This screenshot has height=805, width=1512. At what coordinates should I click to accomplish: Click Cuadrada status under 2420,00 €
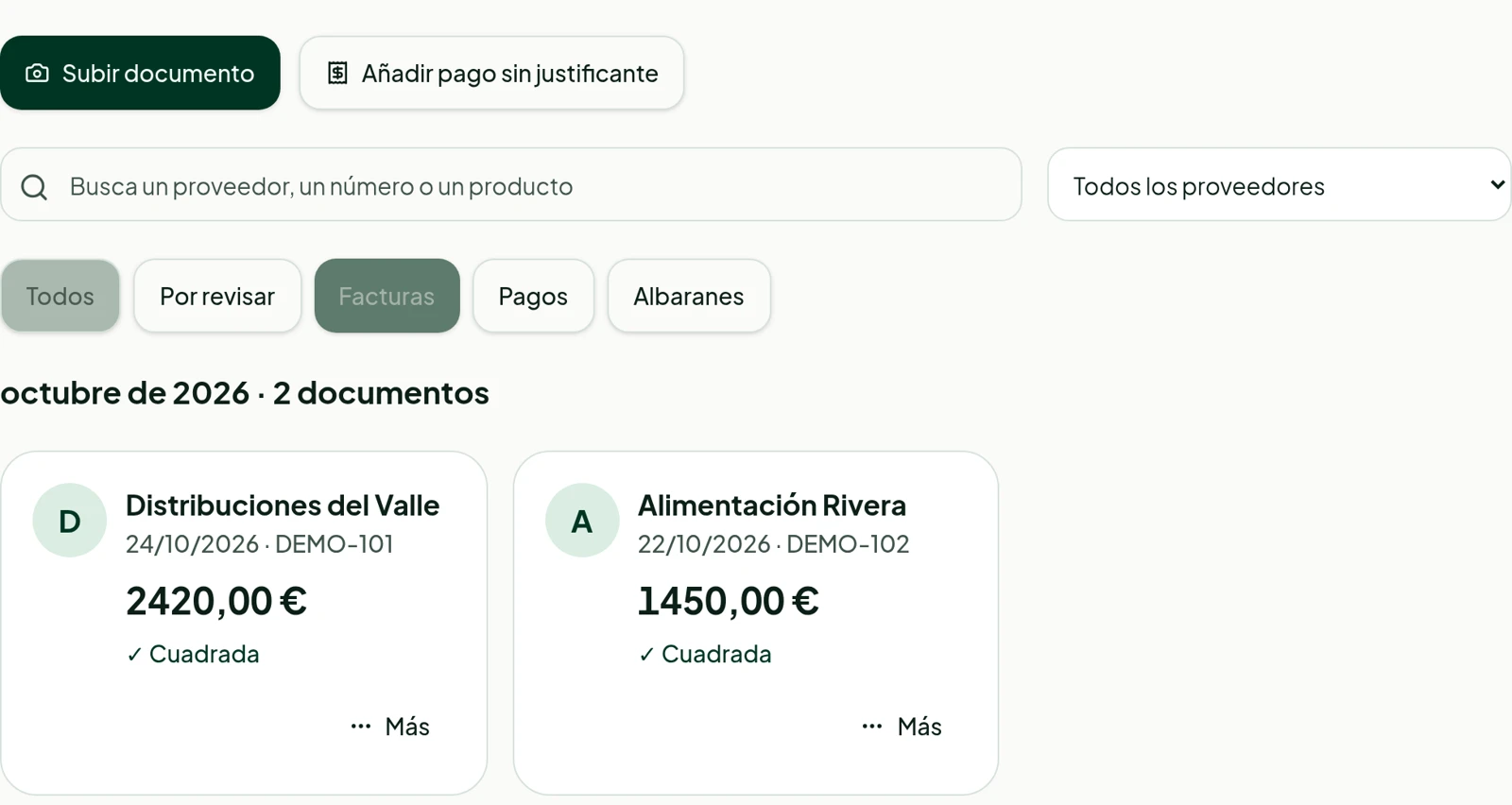pos(193,654)
